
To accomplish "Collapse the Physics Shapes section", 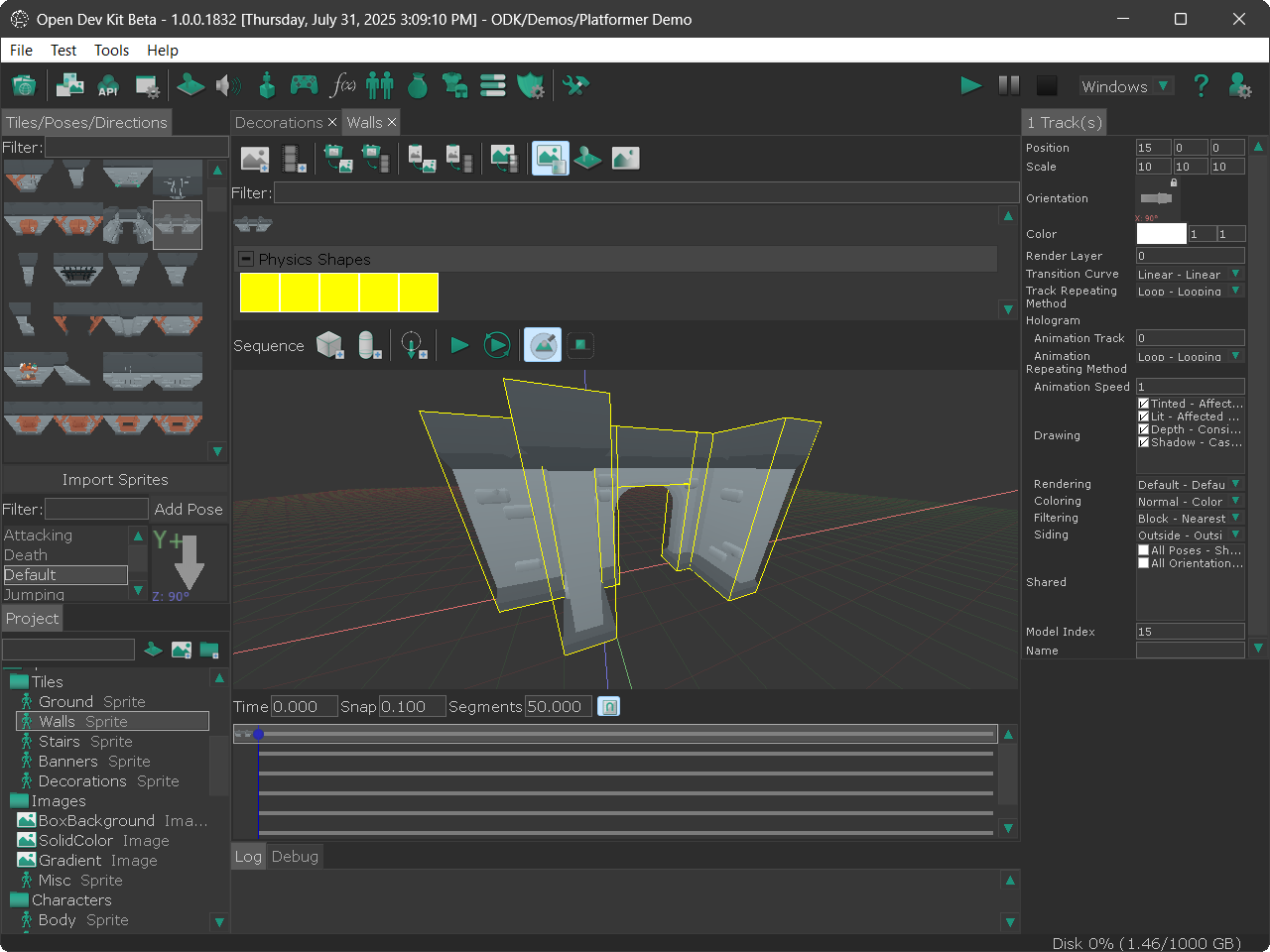I will [x=246, y=259].
